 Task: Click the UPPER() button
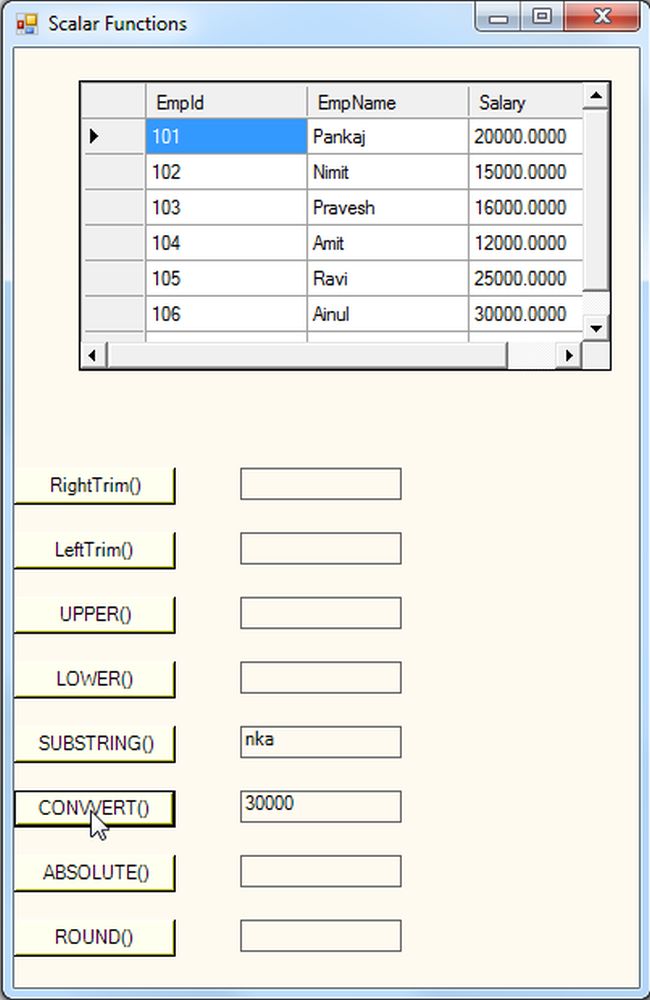pos(94,614)
